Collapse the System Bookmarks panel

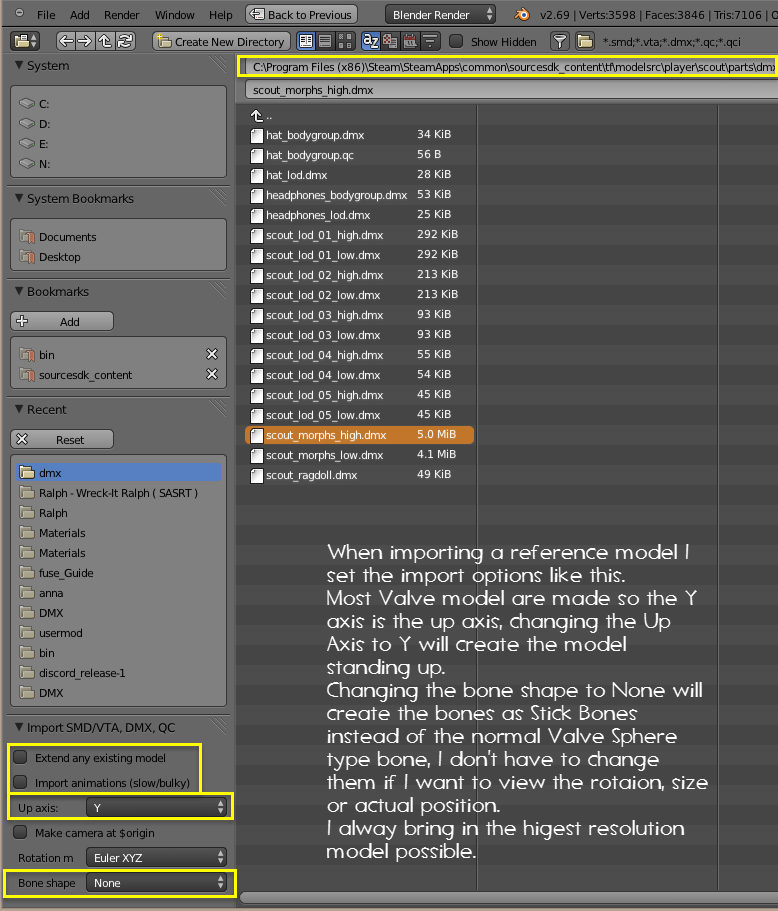(19, 198)
